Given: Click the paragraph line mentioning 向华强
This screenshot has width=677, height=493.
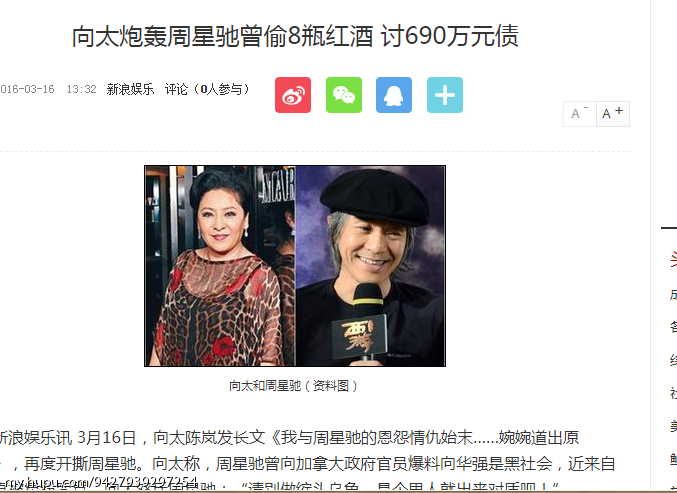Looking at the screenshot, I should pyautogui.click(x=307, y=464).
